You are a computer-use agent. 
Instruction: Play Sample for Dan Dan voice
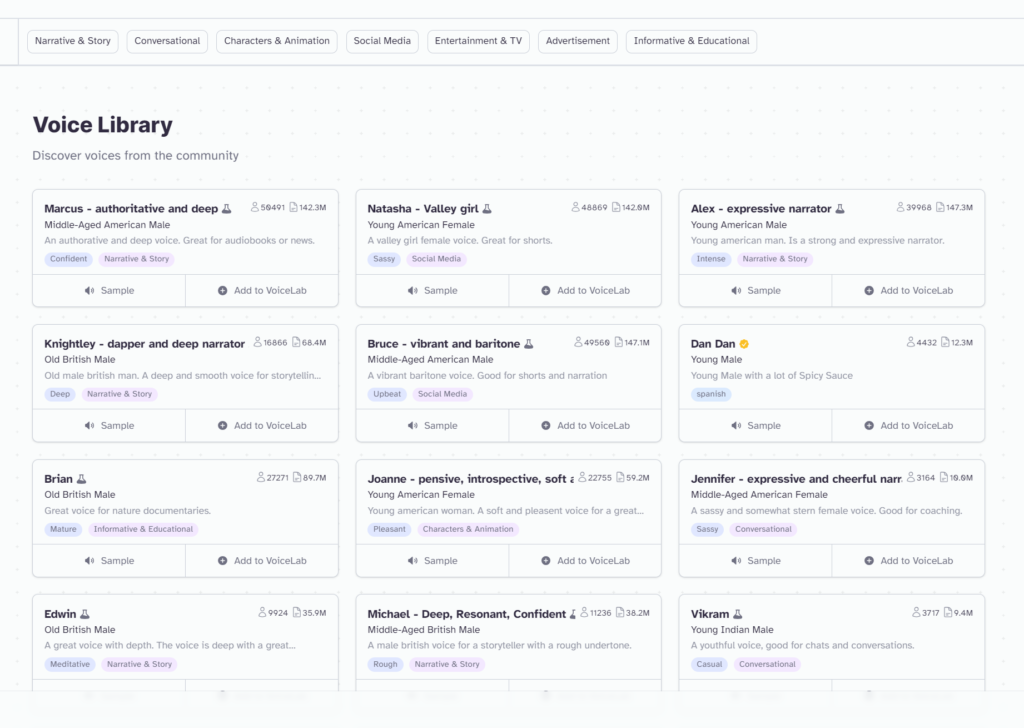click(x=756, y=426)
